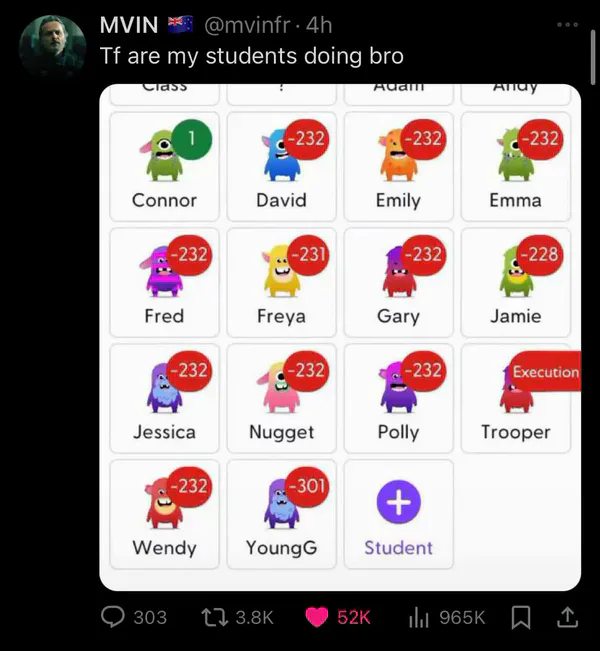Open David's blue monster tile
Viewport: 600px width, 651px height.
[282, 166]
